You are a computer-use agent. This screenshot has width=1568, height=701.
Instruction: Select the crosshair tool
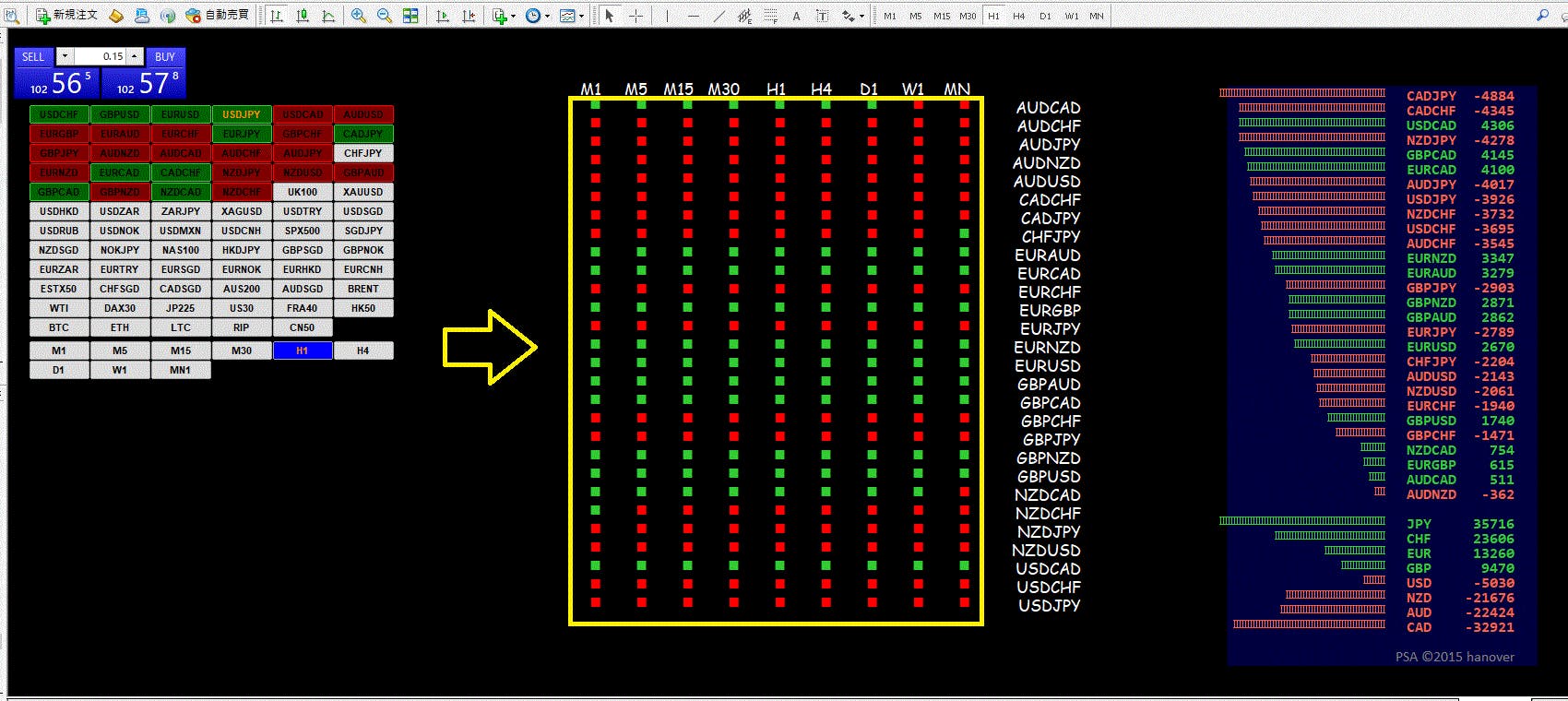click(636, 16)
